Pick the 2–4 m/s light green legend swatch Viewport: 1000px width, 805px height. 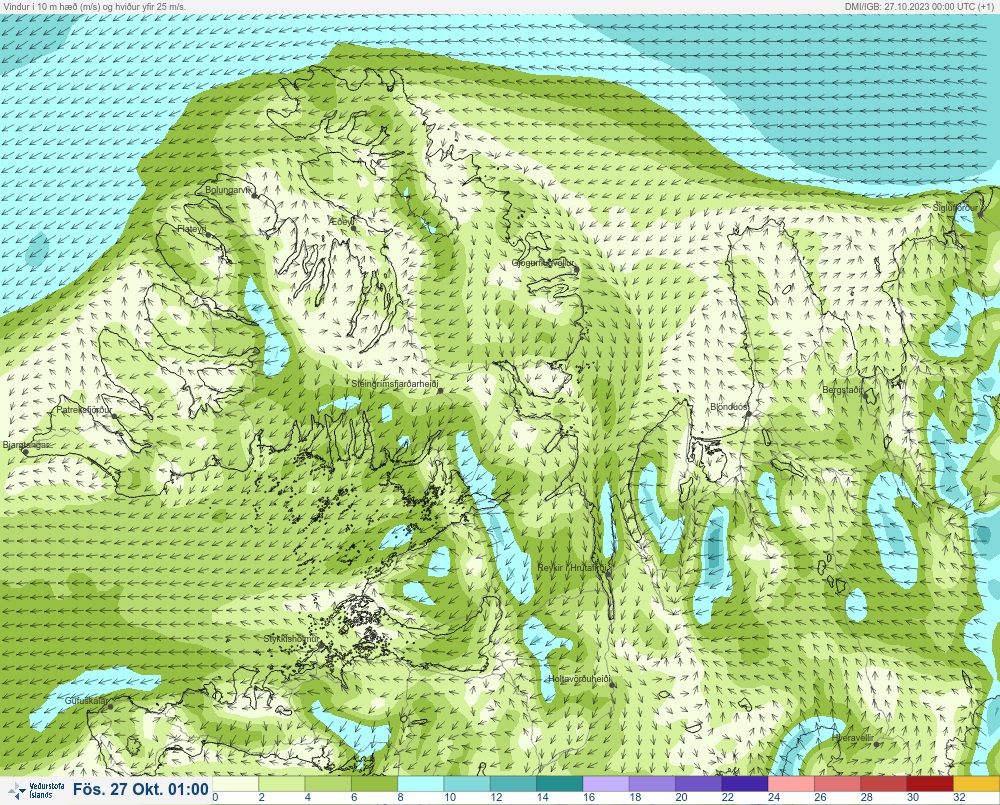click(281, 783)
